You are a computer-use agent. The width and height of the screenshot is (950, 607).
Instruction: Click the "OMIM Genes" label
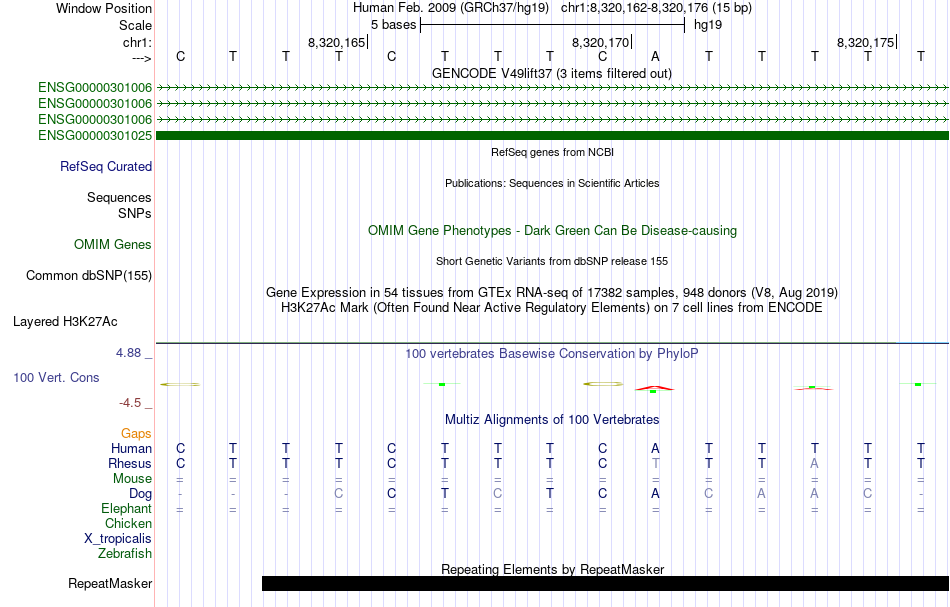pyautogui.click(x=113, y=245)
